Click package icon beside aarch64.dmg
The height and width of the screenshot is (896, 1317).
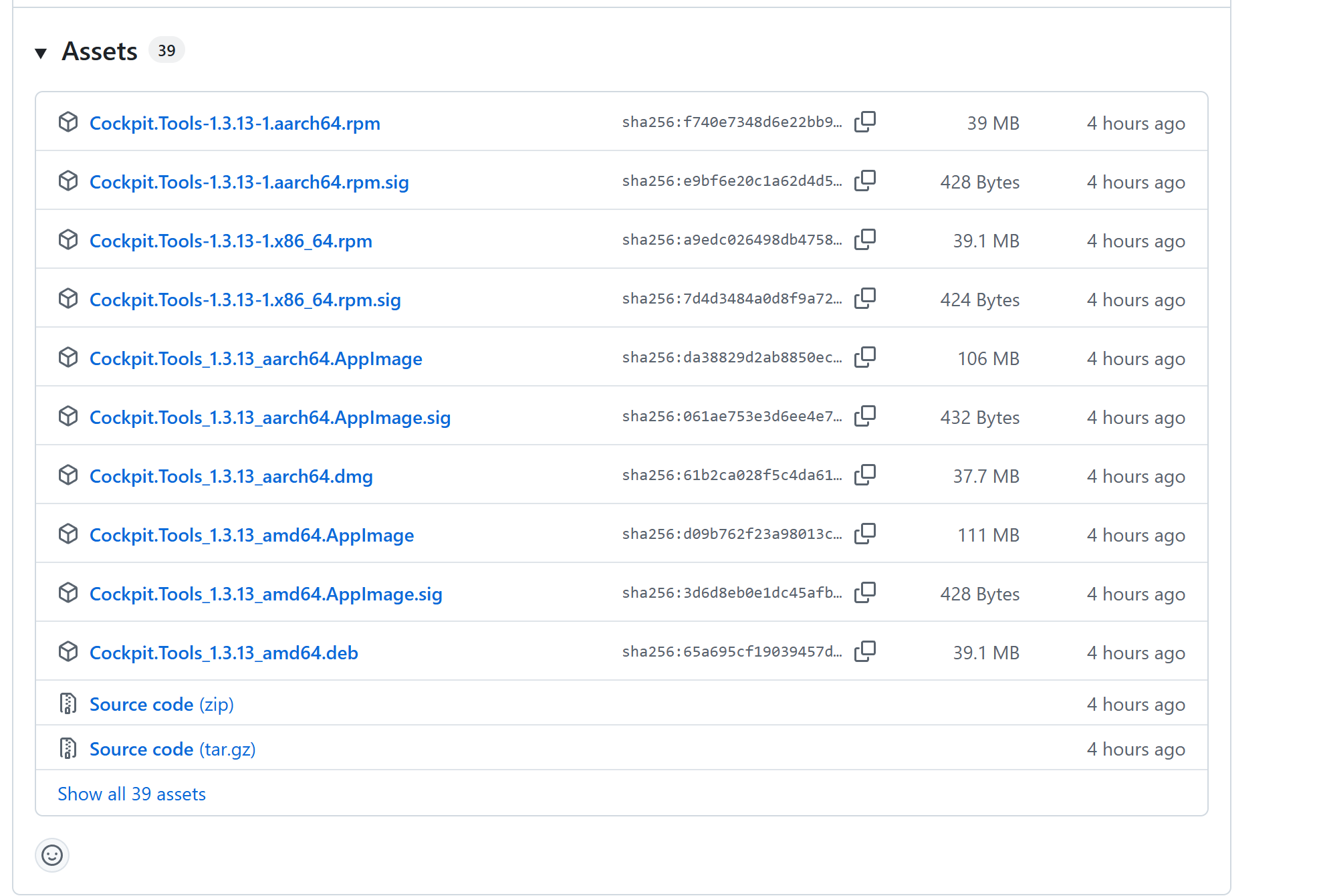click(68, 475)
